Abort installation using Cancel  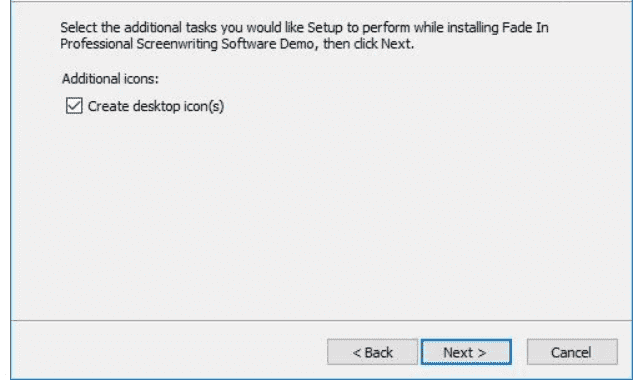572,352
